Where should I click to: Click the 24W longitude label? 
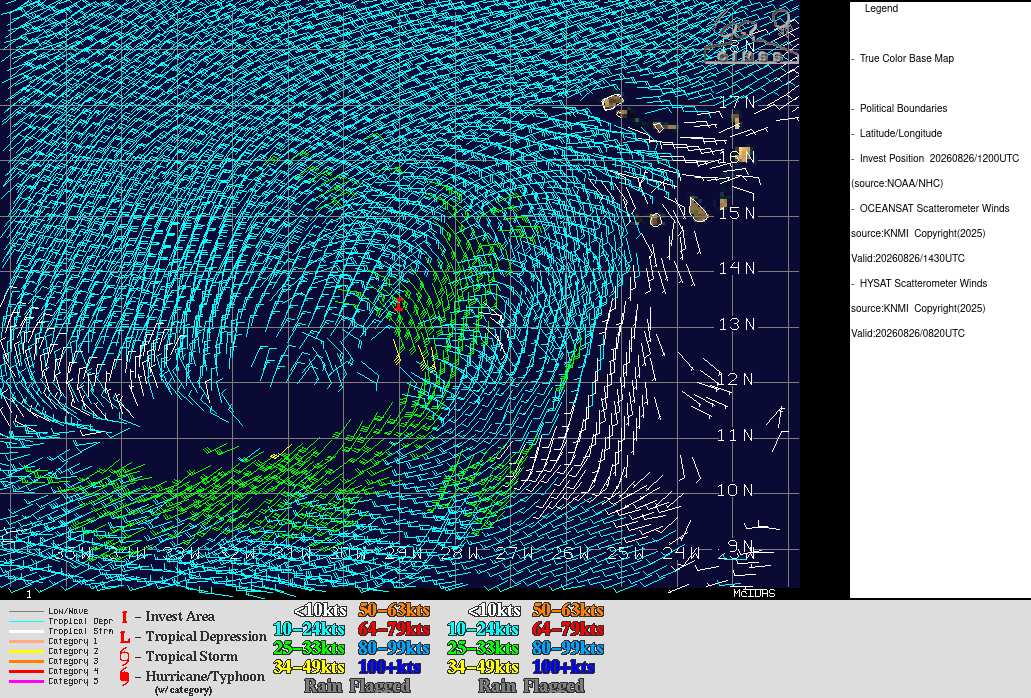click(681, 553)
